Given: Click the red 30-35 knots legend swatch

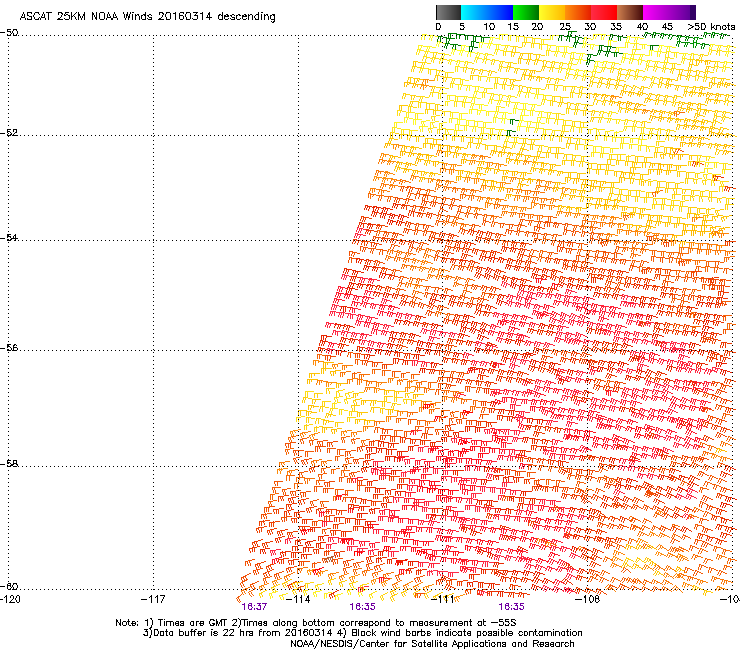Looking at the screenshot, I should (604, 12).
